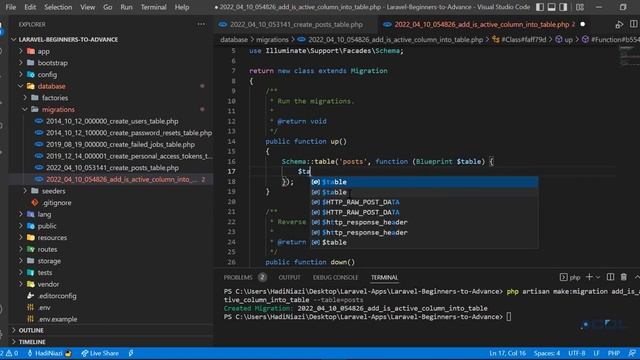Switch to the Debug Console tab

click(335, 277)
